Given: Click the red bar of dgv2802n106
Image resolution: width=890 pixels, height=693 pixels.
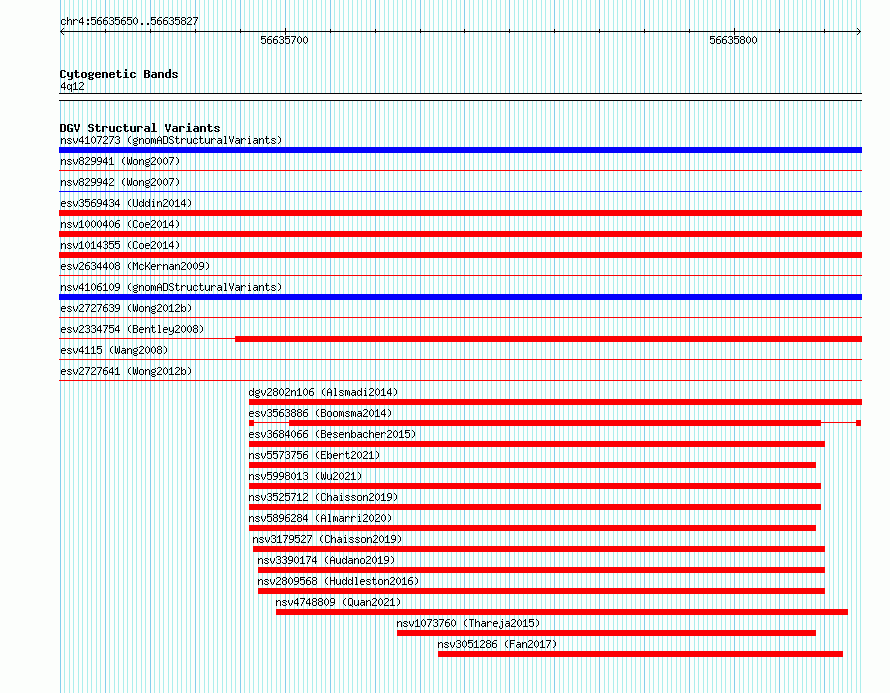Looking at the screenshot, I should point(555,402).
